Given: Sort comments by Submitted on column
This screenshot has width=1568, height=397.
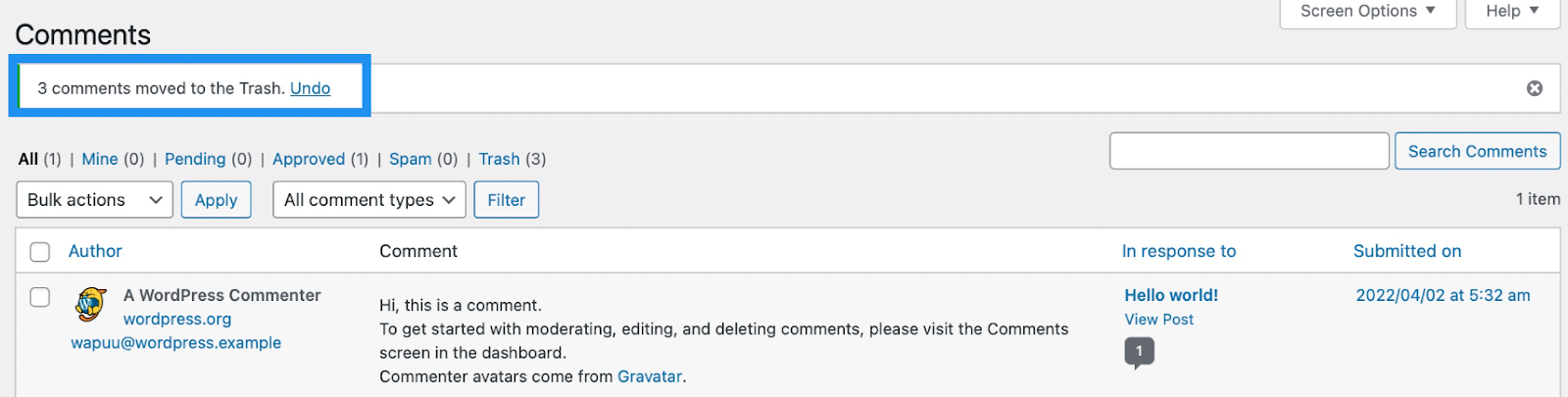Looking at the screenshot, I should (1407, 251).
